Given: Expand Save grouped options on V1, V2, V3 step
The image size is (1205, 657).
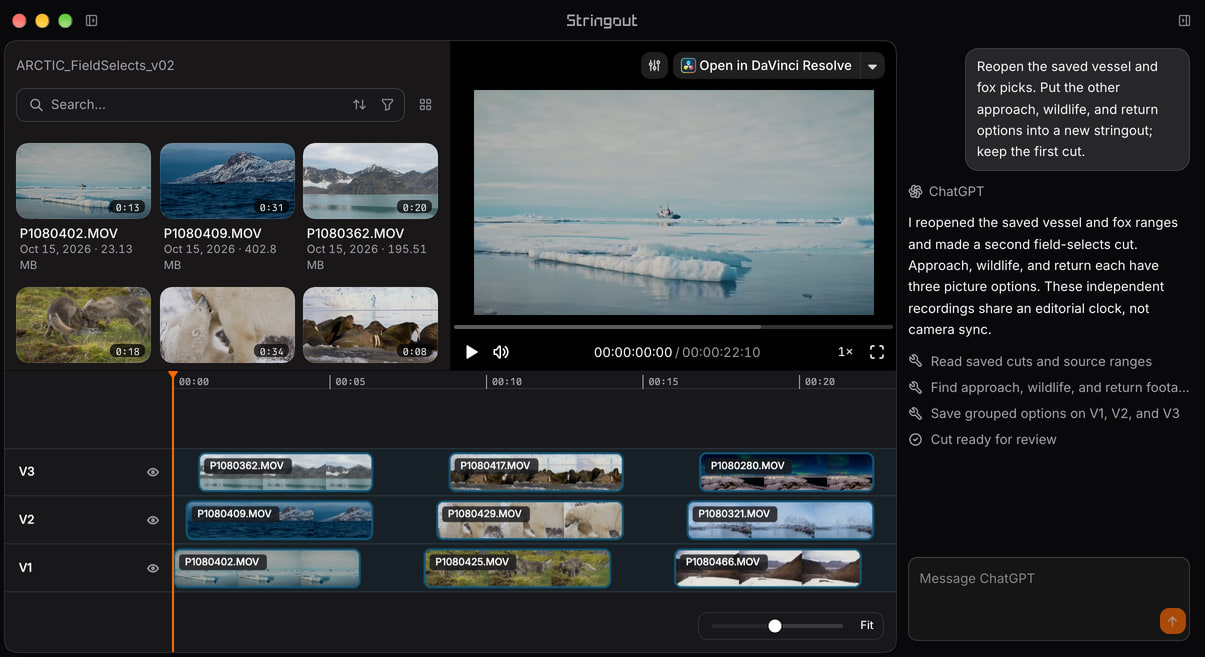Looking at the screenshot, I should point(1044,414).
